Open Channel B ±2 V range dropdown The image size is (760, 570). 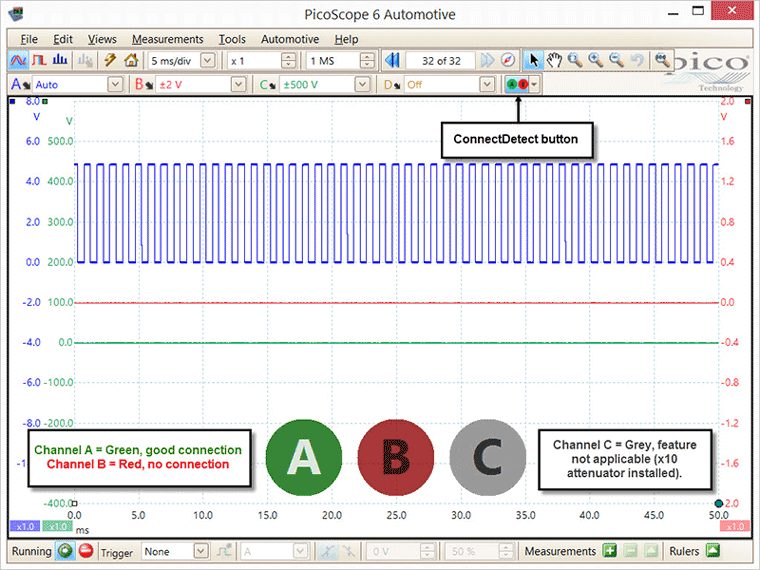coord(238,85)
